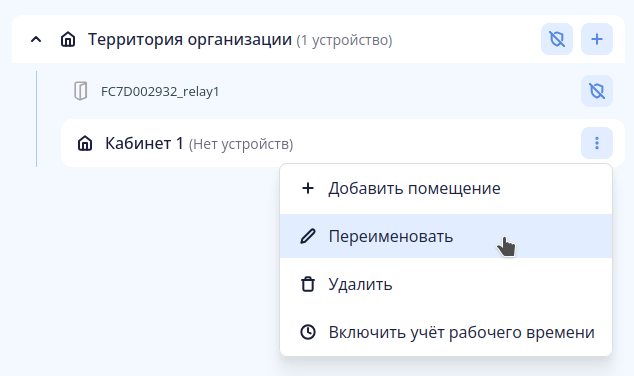Viewport: 634px width, 376px height.
Task: Click the trash can icon beside Удалить
Action: [308, 284]
